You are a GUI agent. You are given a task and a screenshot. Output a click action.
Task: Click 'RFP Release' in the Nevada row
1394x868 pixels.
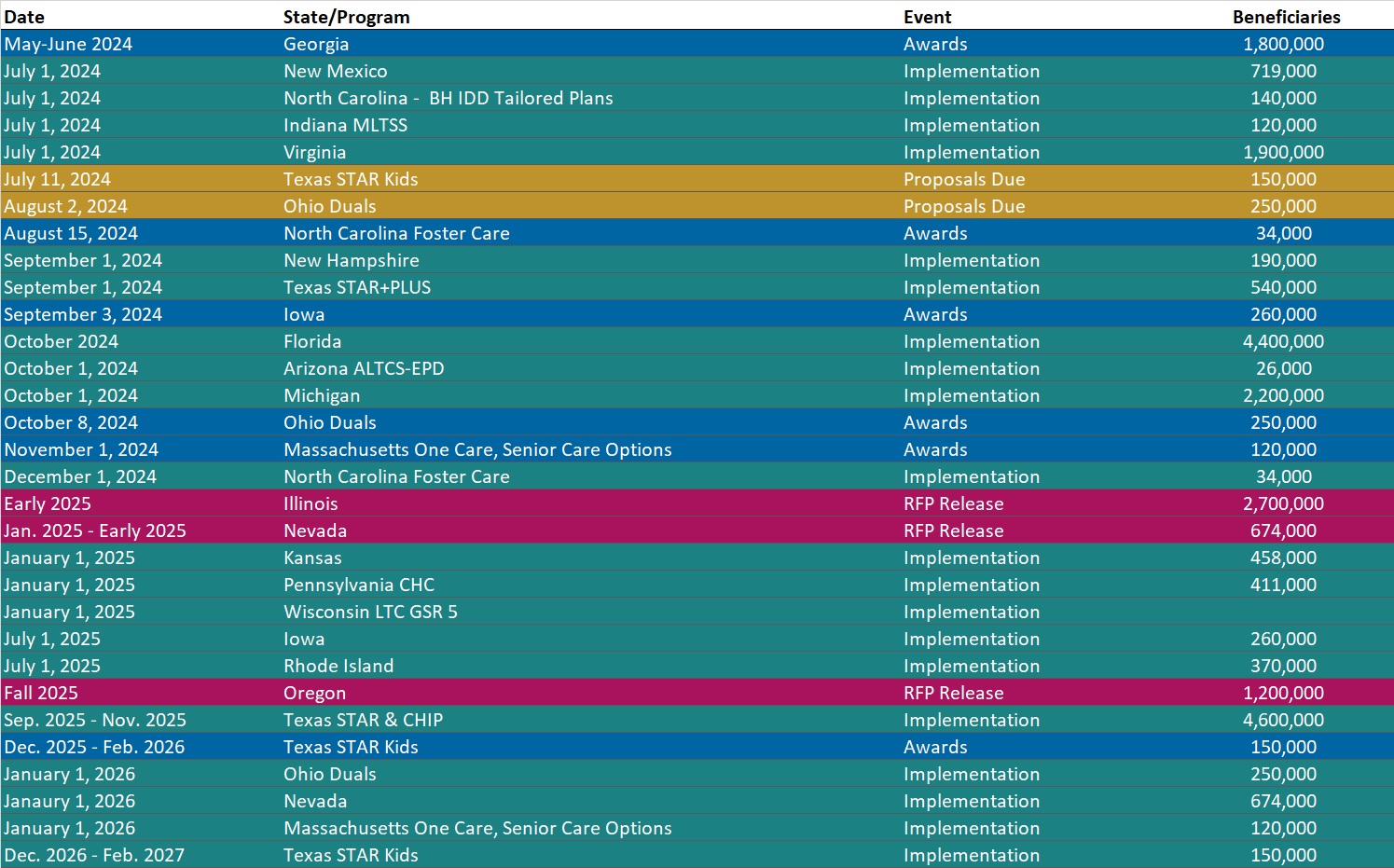click(953, 530)
